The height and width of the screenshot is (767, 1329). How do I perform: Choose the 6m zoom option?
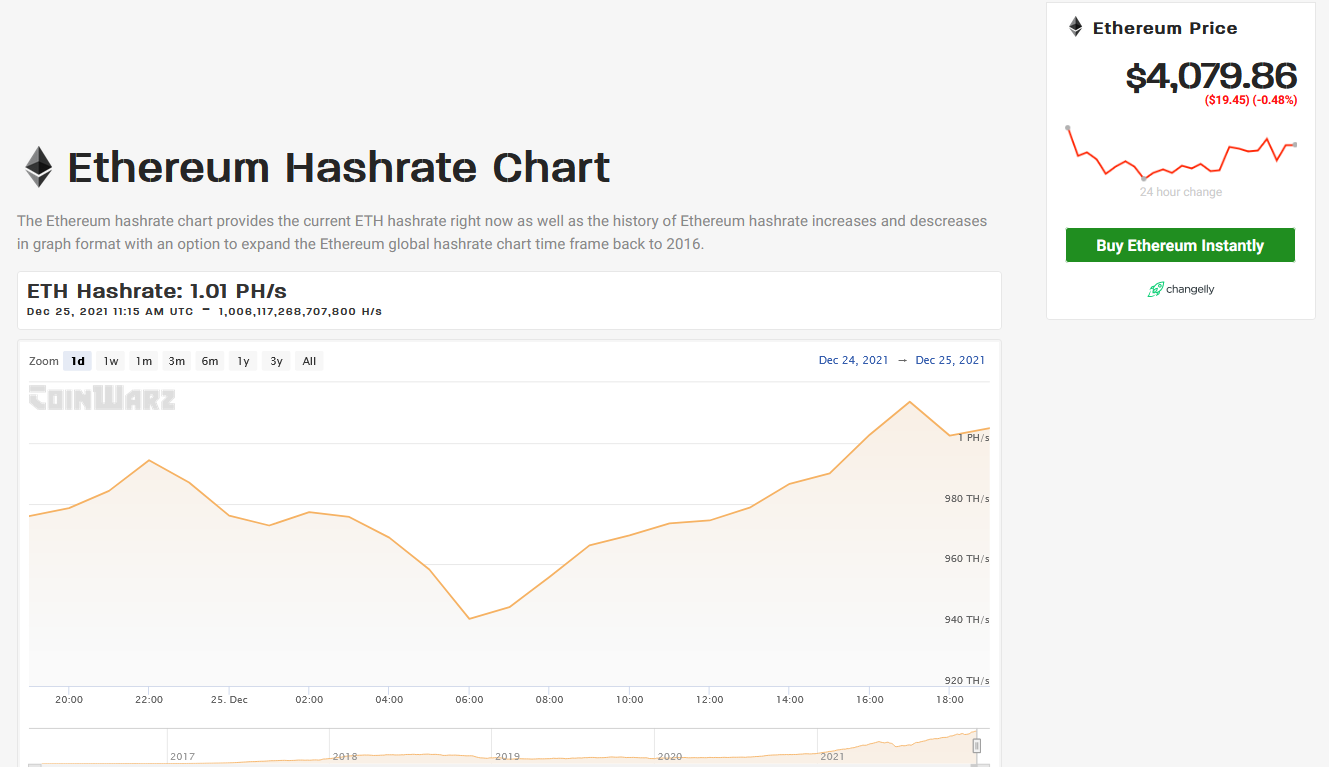(x=209, y=361)
